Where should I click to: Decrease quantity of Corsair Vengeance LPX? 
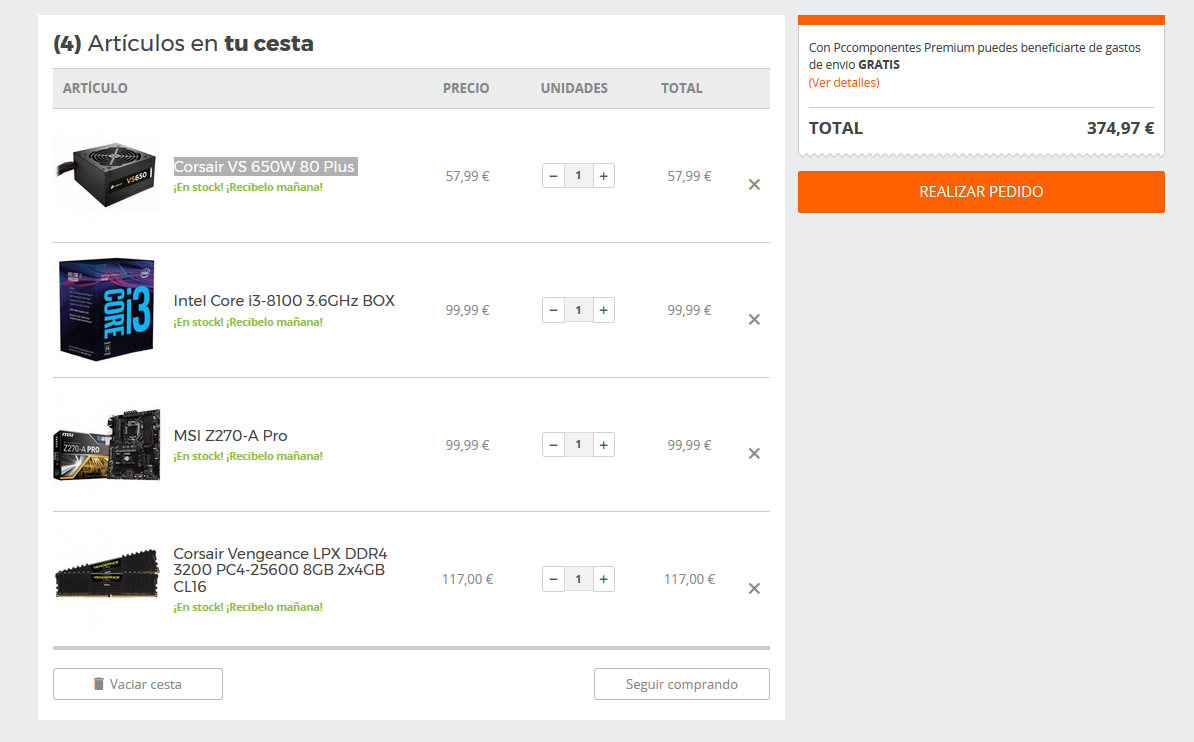point(554,579)
